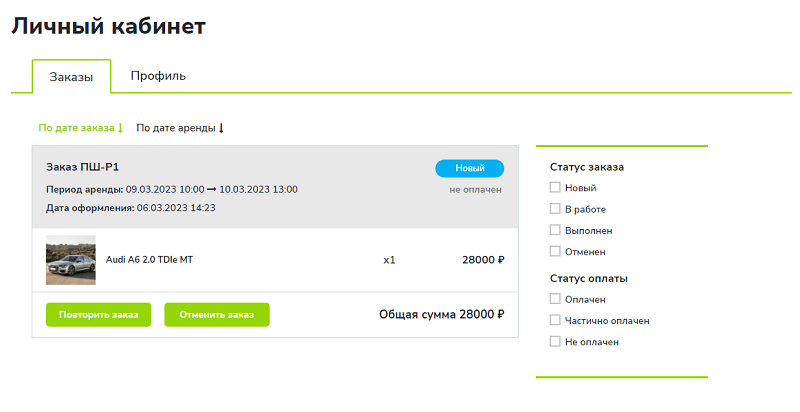Filter orders by Оплачен payment status
Screen dimensions: 800x412
(555, 299)
